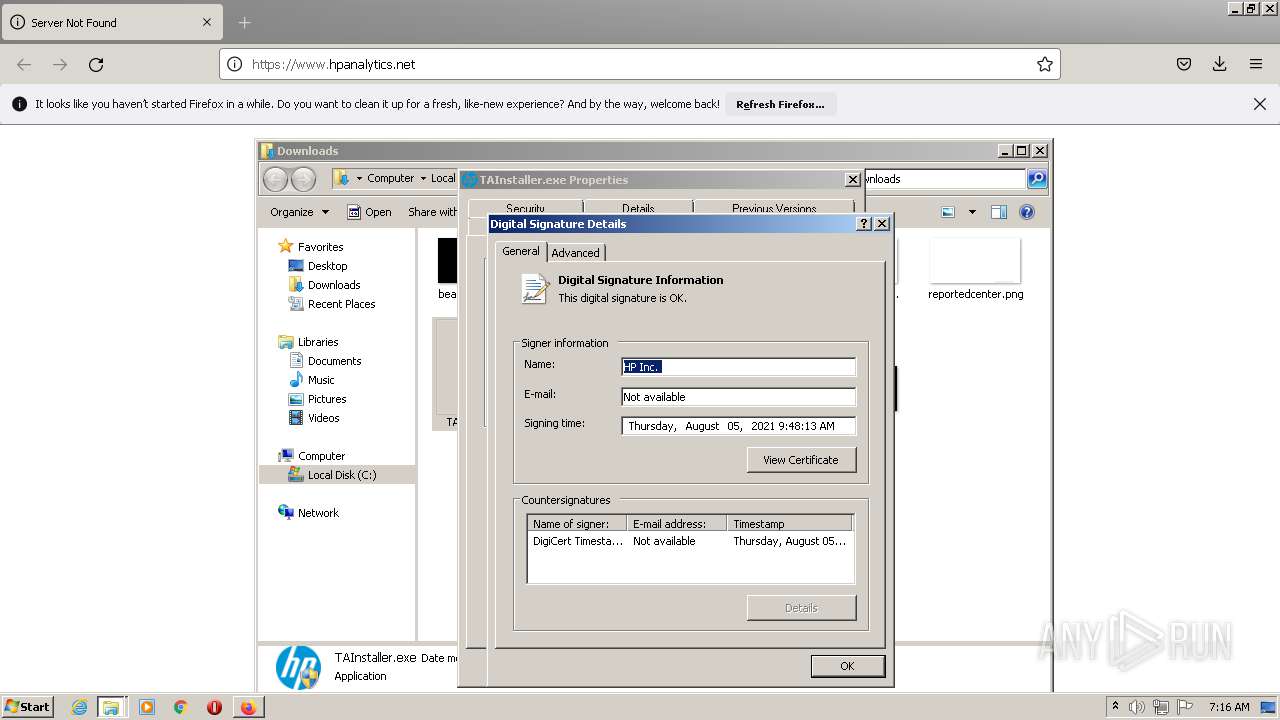
Task: Click the dialog Help question mark button
Action: pyautogui.click(x=865, y=224)
